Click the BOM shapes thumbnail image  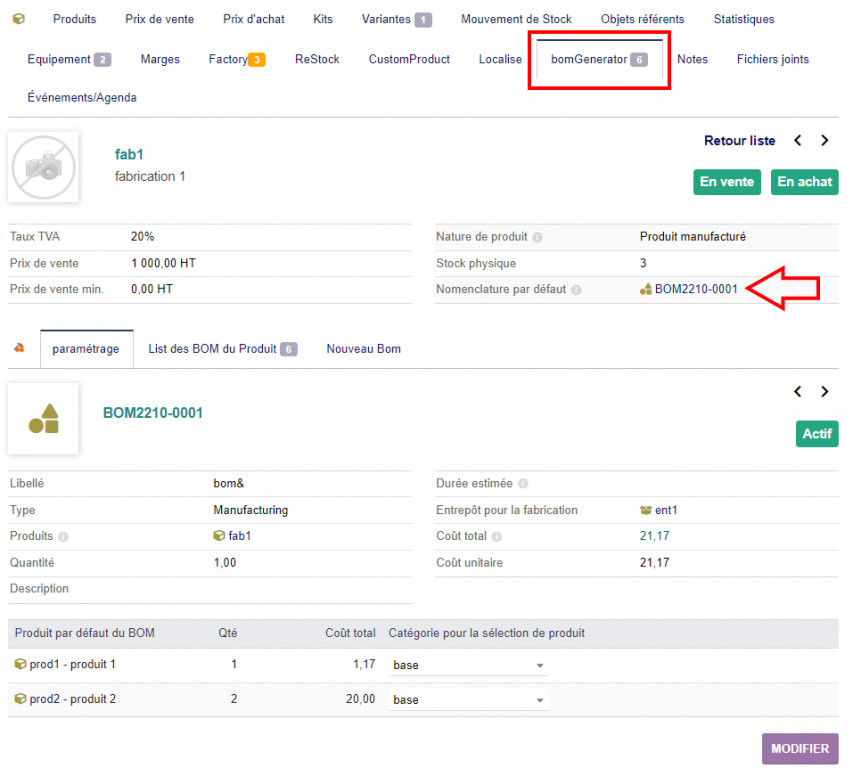click(43, 418)
